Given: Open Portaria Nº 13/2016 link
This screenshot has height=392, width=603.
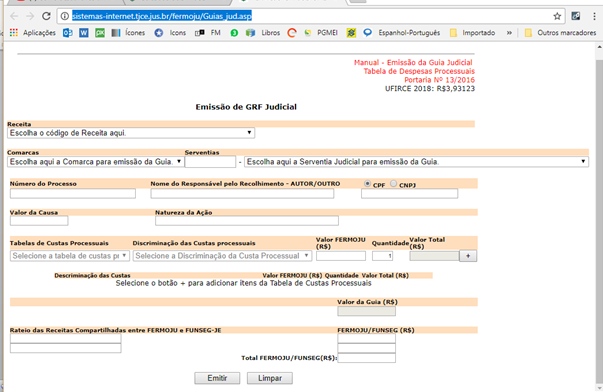Looking at the screenshot, I should (x=440, y=80).
